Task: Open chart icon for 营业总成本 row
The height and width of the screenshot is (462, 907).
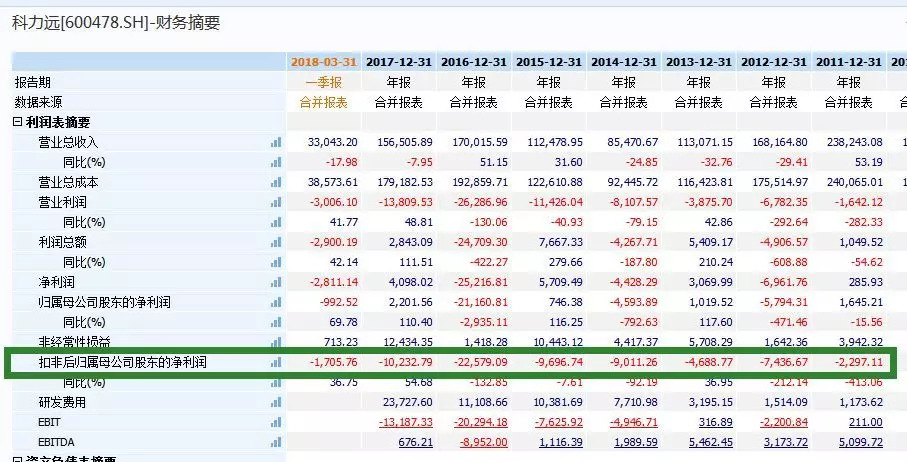Action: pos(276,182)
